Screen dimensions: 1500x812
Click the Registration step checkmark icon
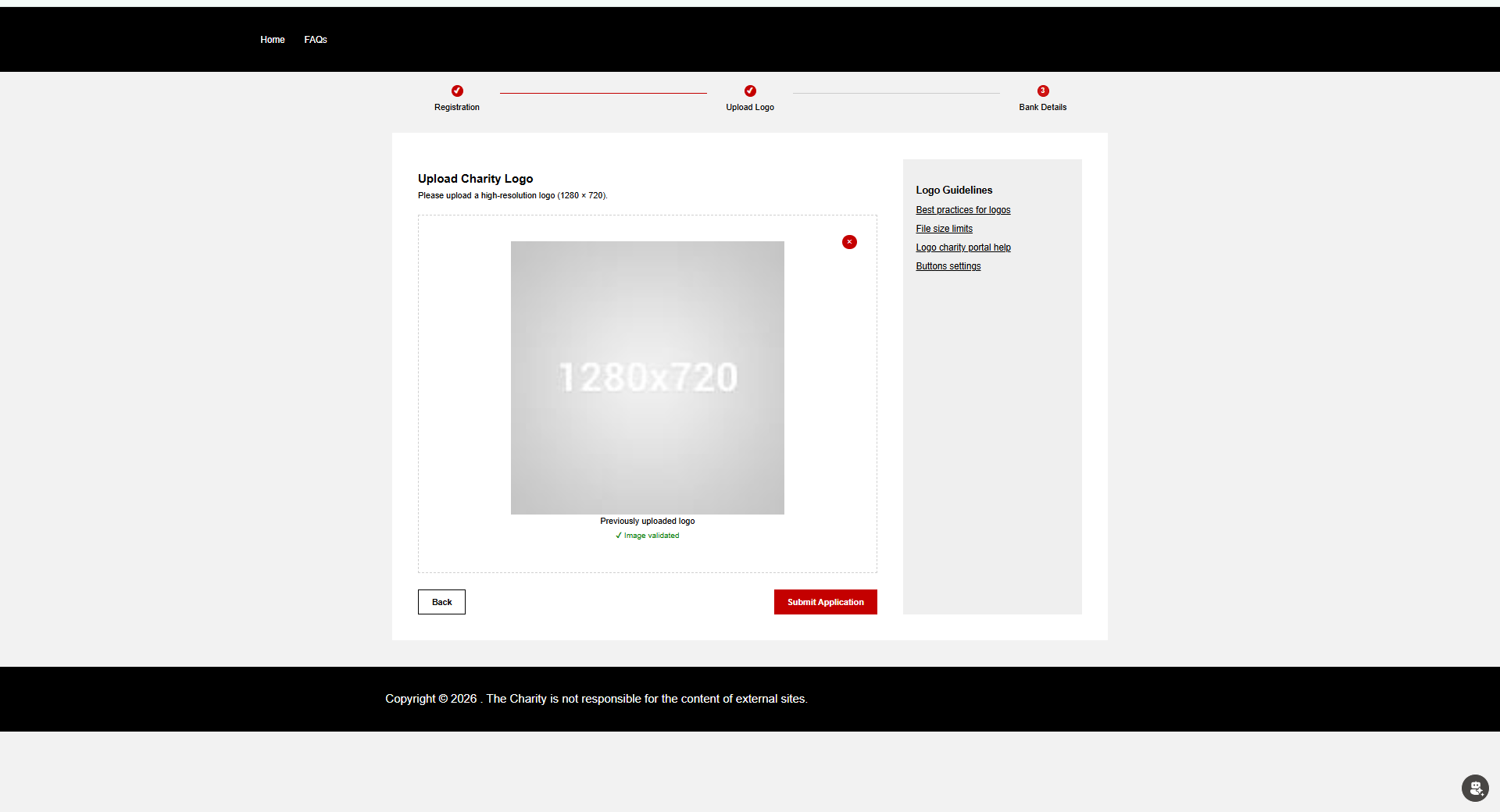(457, 91)
